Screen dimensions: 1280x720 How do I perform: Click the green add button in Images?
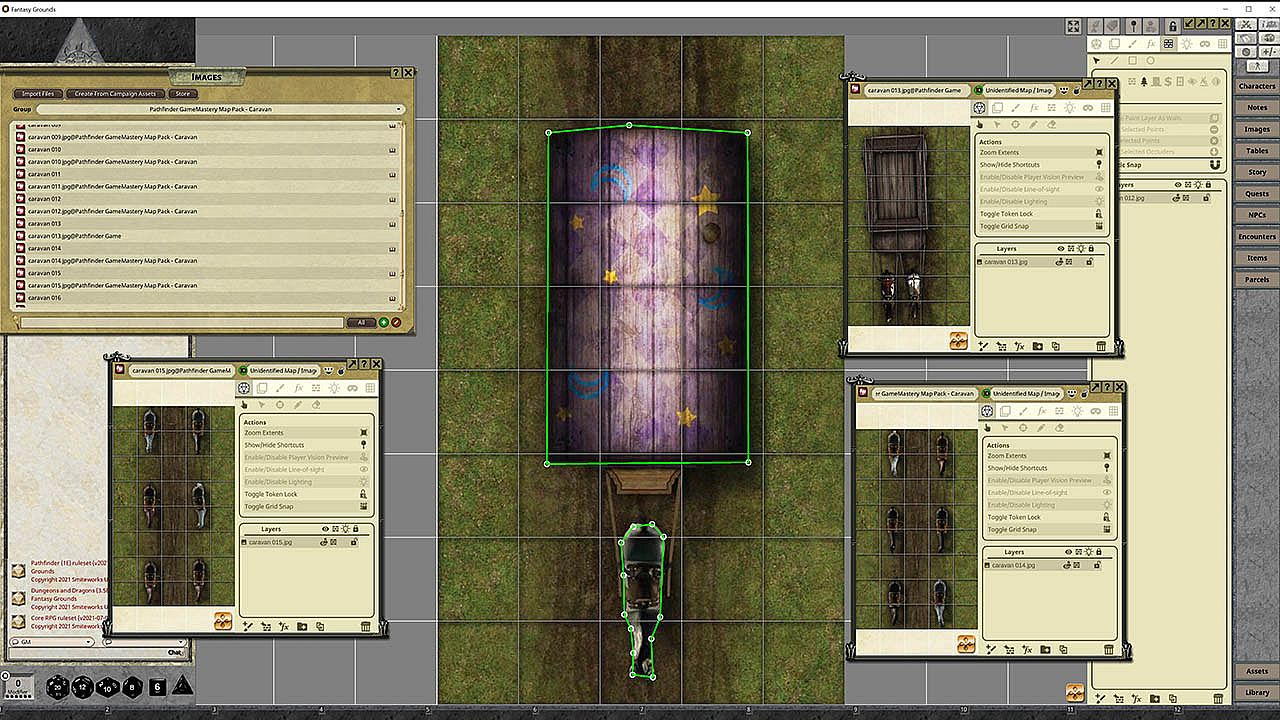(x=384, y=322)
